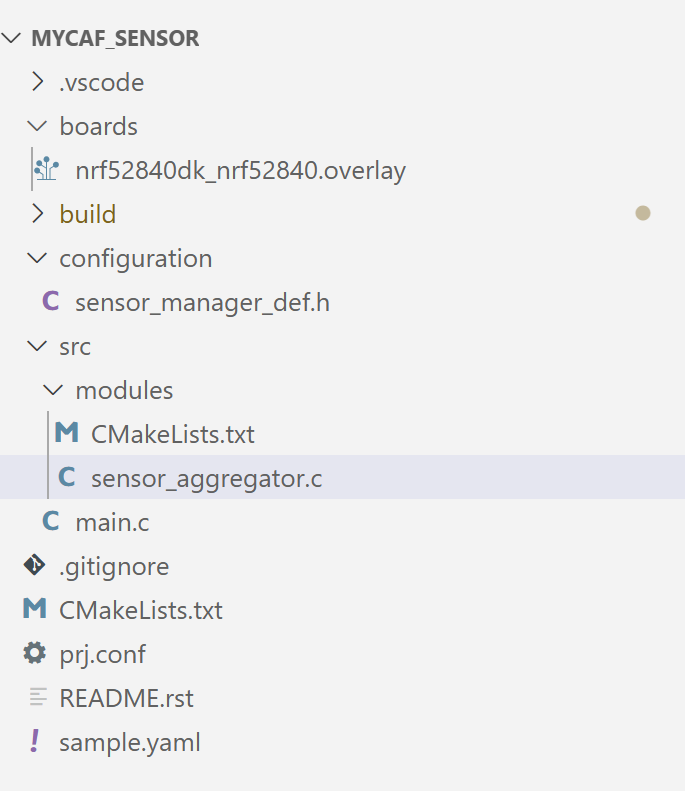The image size is (685, 791).
Task: Open the sample.yaml file
Action: point(130,742)
